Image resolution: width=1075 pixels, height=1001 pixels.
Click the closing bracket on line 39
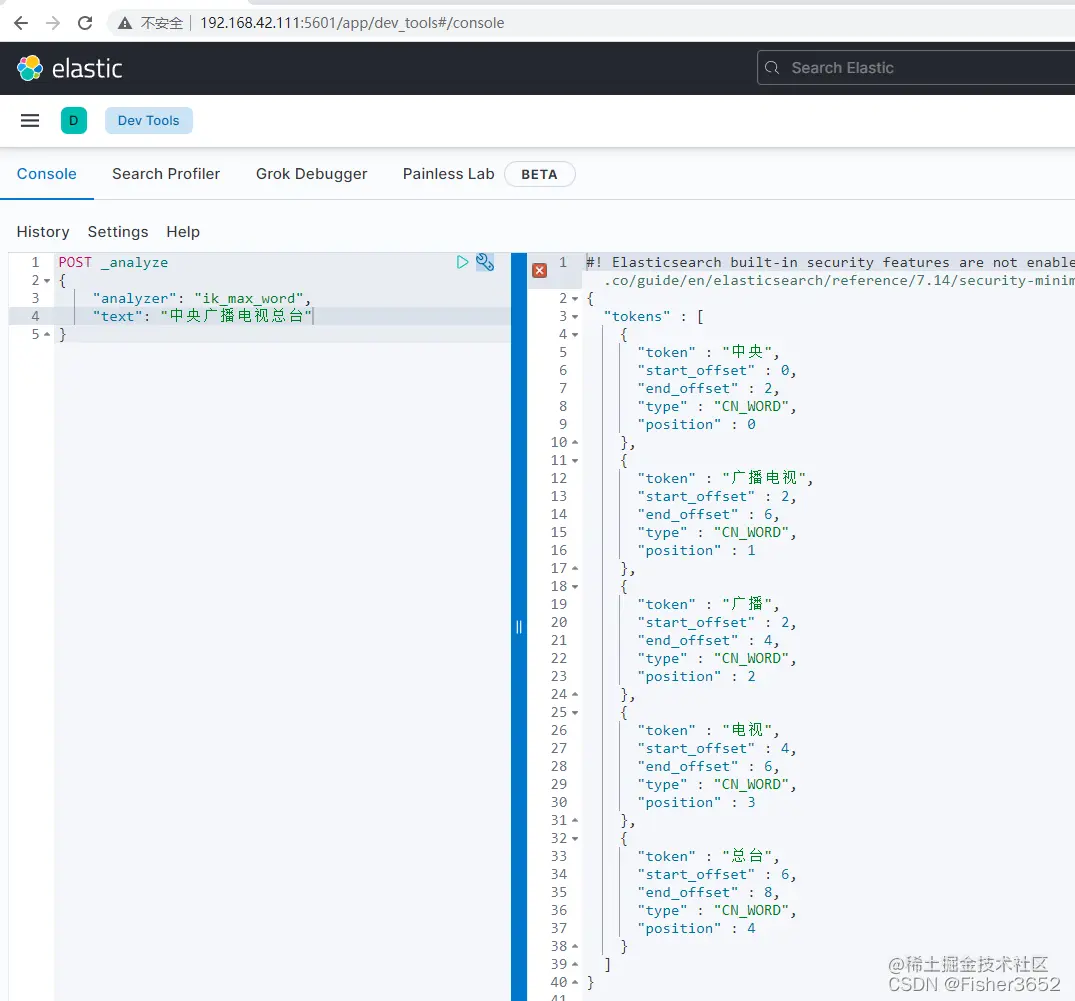click(x=607, y=965)
